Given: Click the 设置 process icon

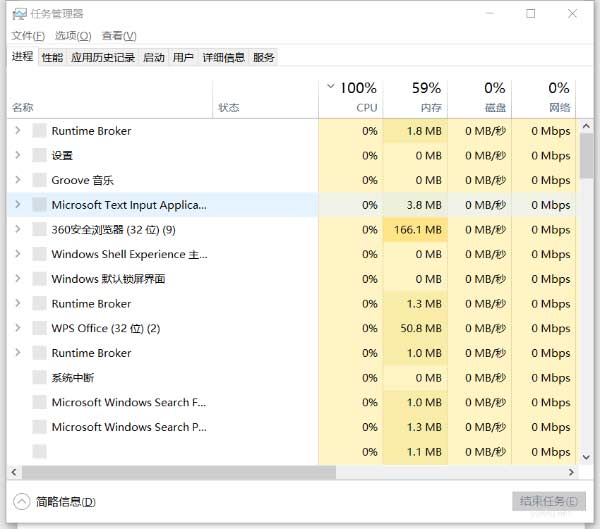Looking at the screenshot, I should pyautogui.click(x=40, y=155).
